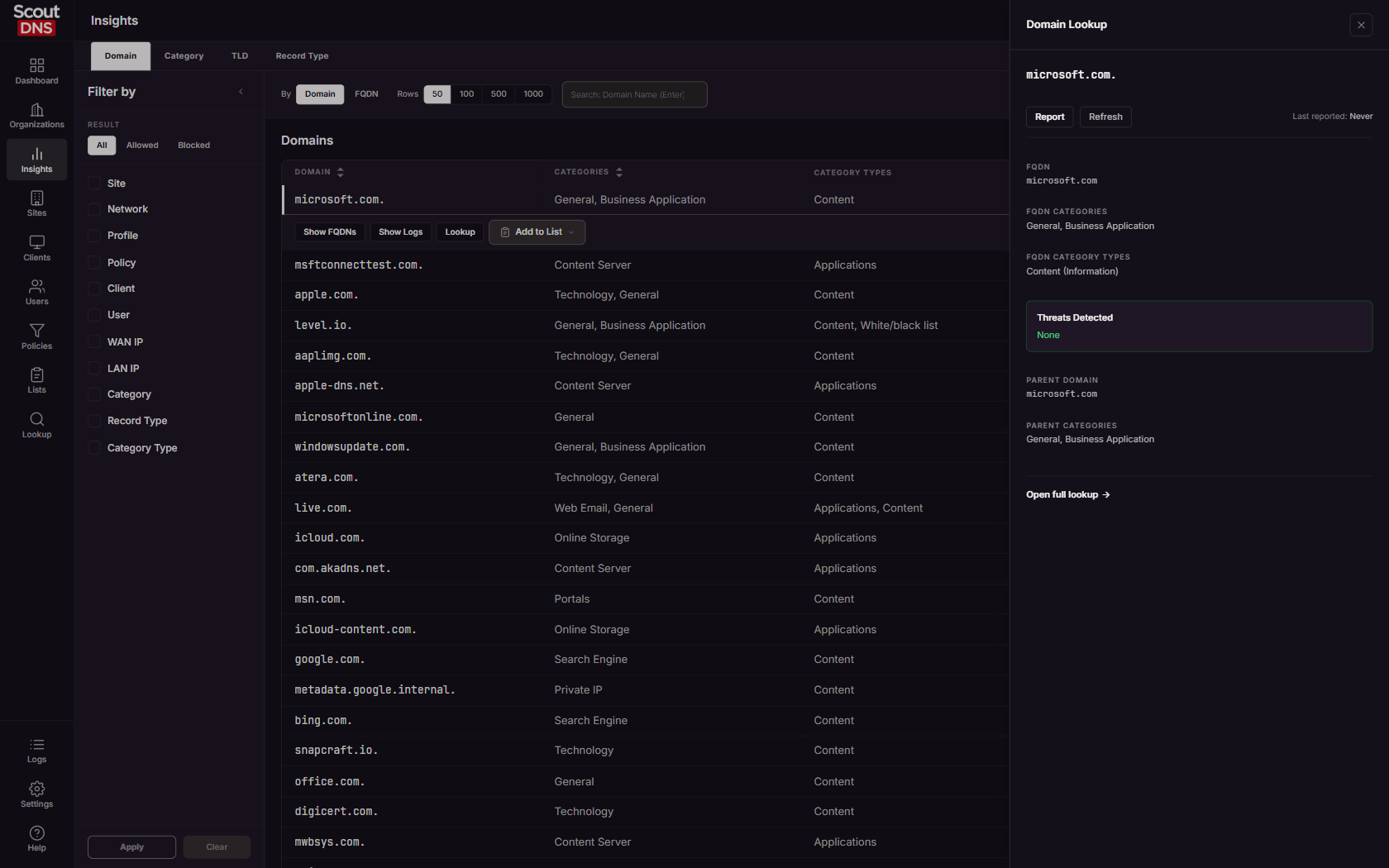Set rows to 500
The width and height of the screenshot is (1389, 868).
pos(499,94)
